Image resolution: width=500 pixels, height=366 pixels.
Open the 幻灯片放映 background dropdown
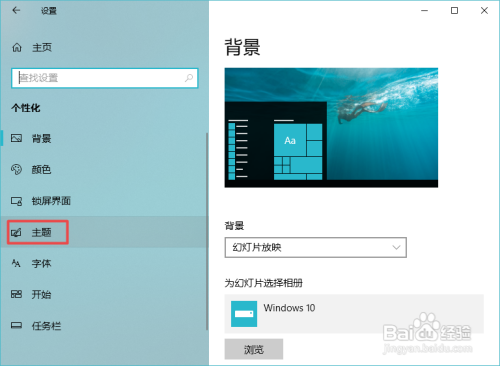(316, 247)
